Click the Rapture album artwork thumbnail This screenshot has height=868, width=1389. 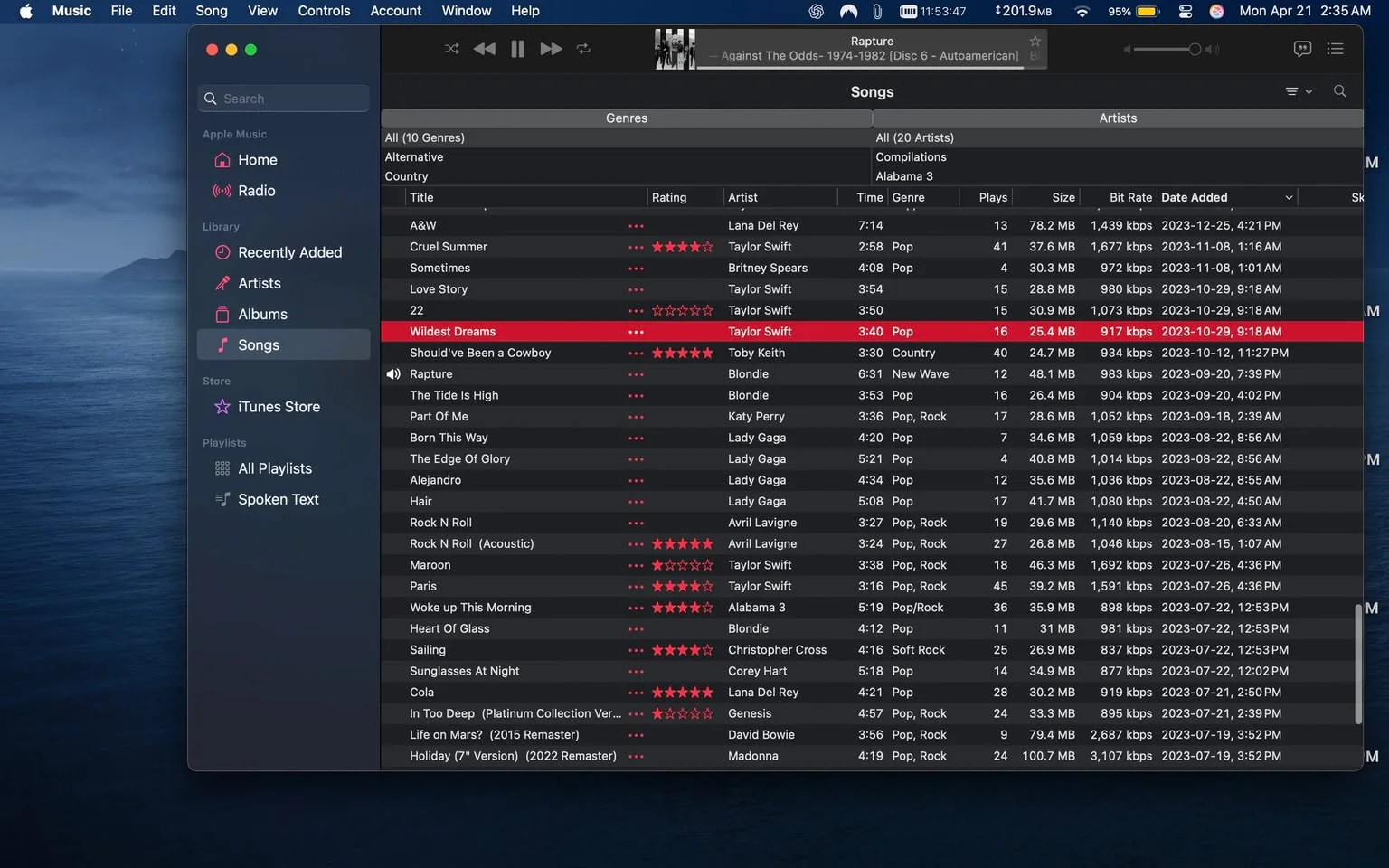tap(676, 49)
